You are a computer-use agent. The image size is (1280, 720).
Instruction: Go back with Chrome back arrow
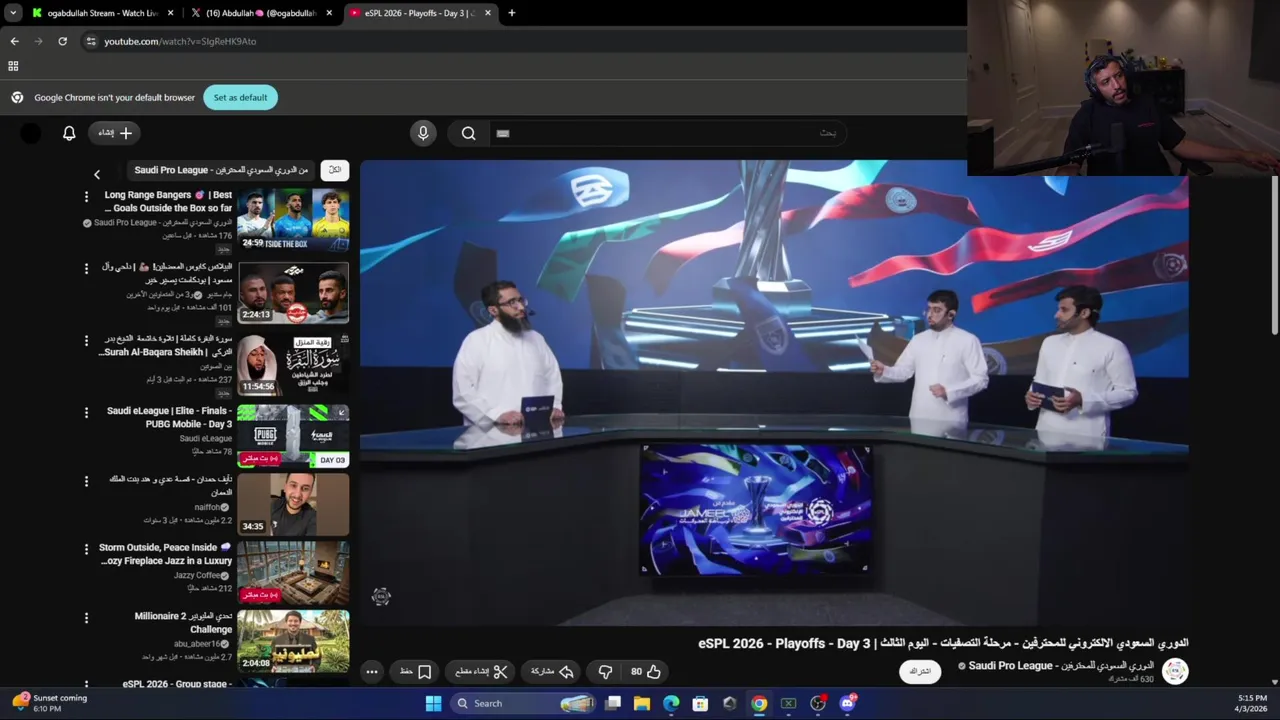point(14,41)
